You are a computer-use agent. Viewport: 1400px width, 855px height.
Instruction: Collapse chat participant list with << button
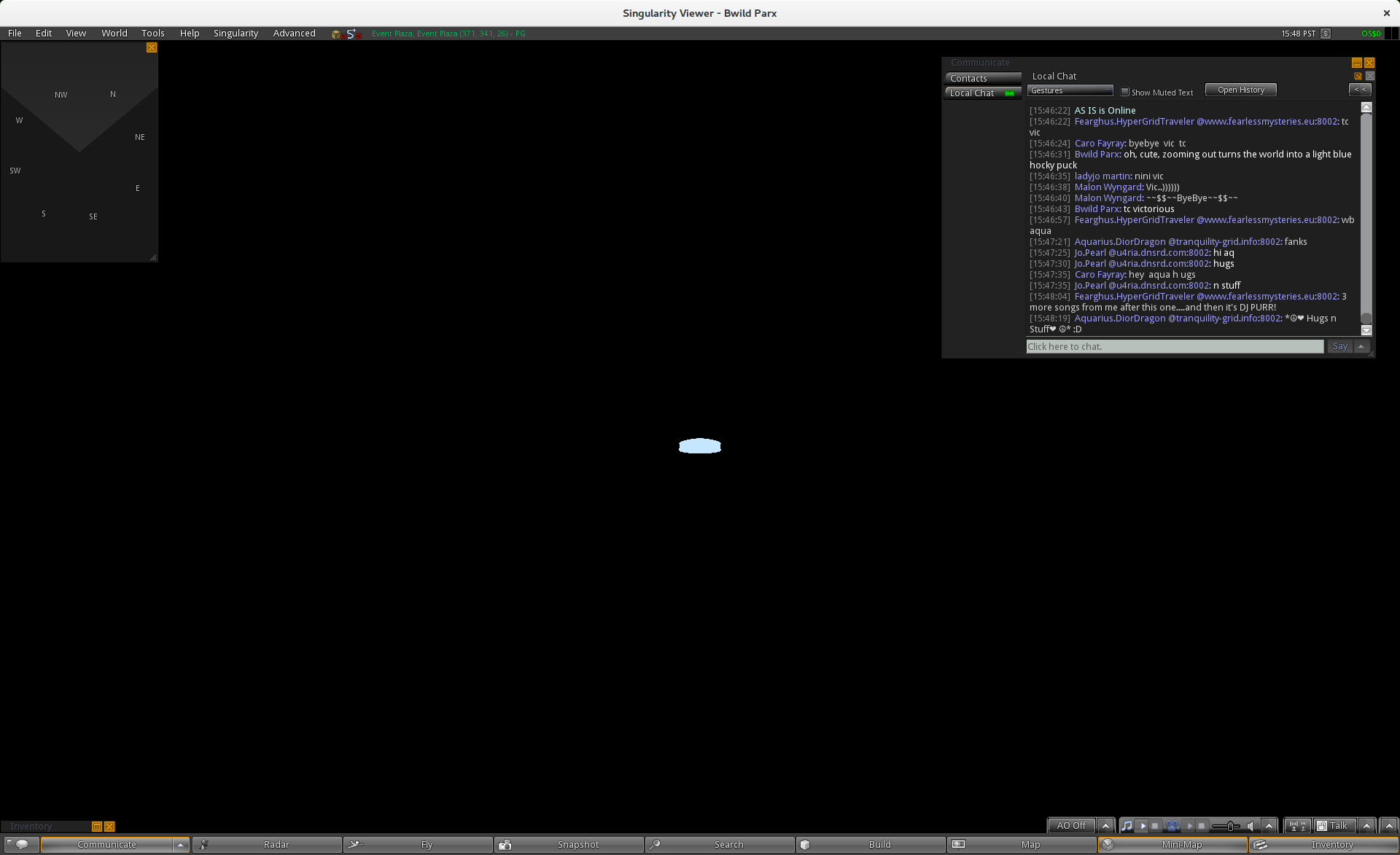tap(1360, 90)
